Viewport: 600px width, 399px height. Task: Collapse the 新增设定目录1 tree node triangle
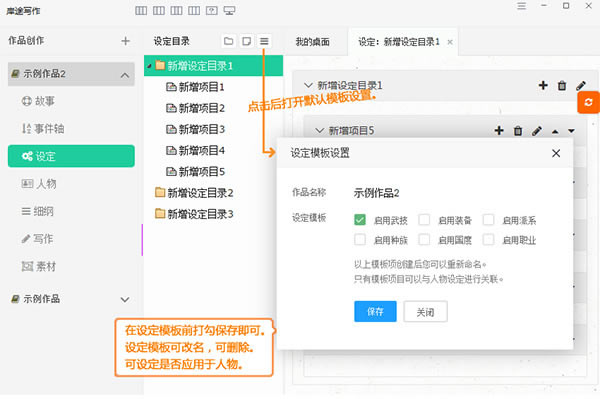coord(150,66)
